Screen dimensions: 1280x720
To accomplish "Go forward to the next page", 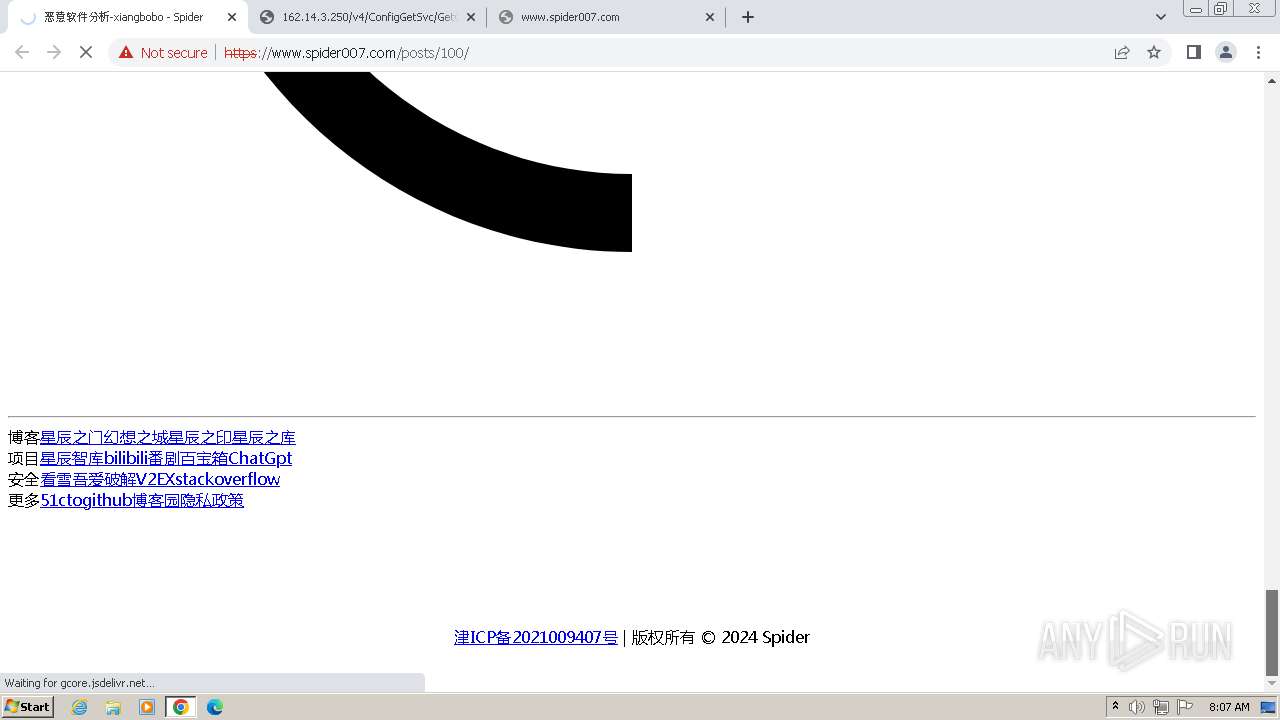I will point(54,52).
